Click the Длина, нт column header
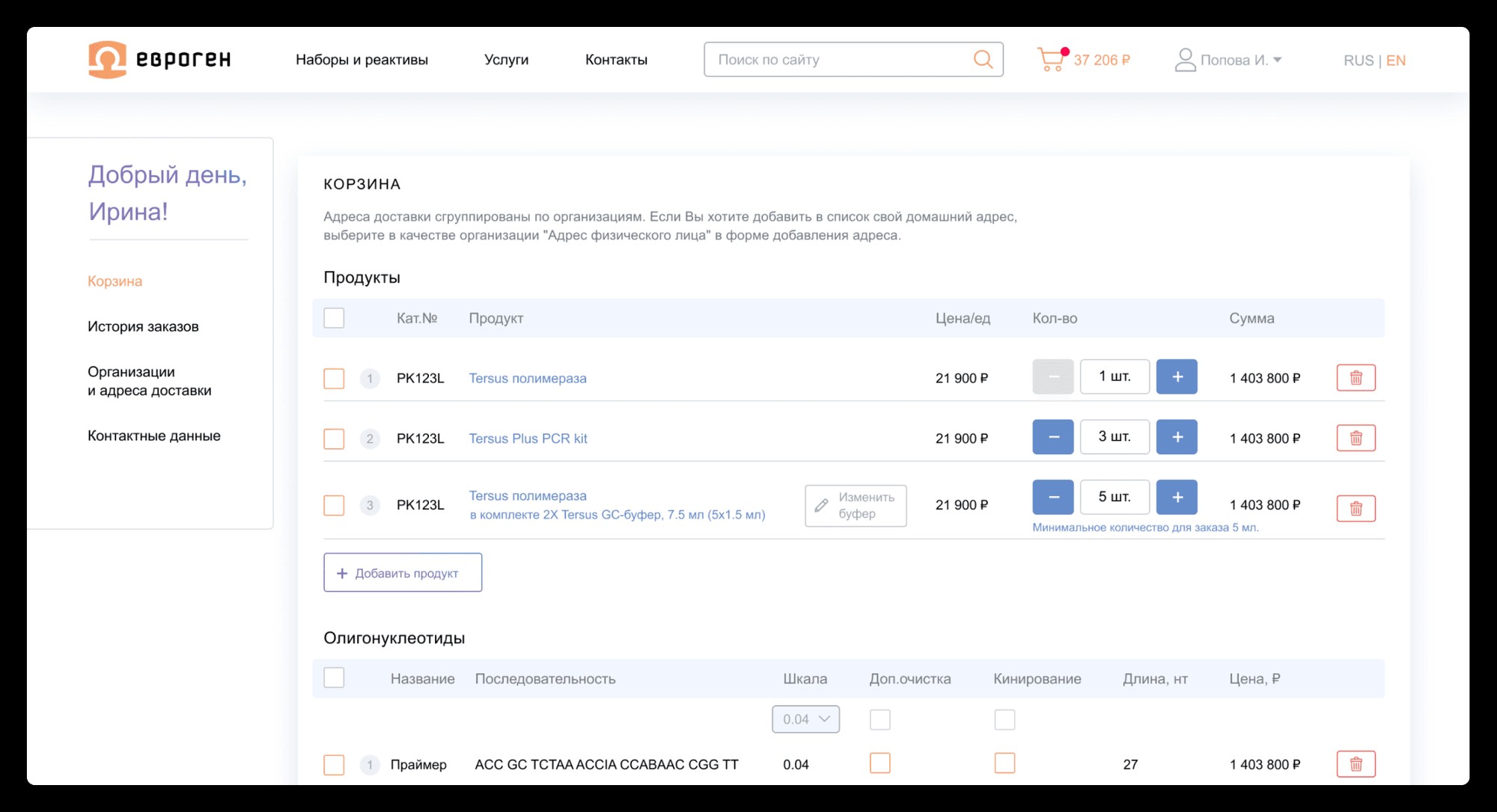Image resolution: width=1497 pixels, height=812 pixels. coord(1155,679)
